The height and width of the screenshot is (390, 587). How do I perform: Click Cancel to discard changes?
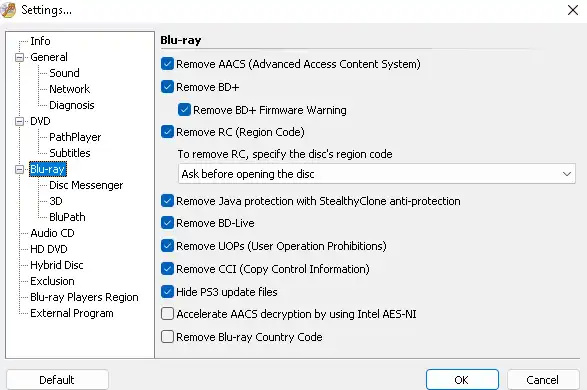coord(543,380)
